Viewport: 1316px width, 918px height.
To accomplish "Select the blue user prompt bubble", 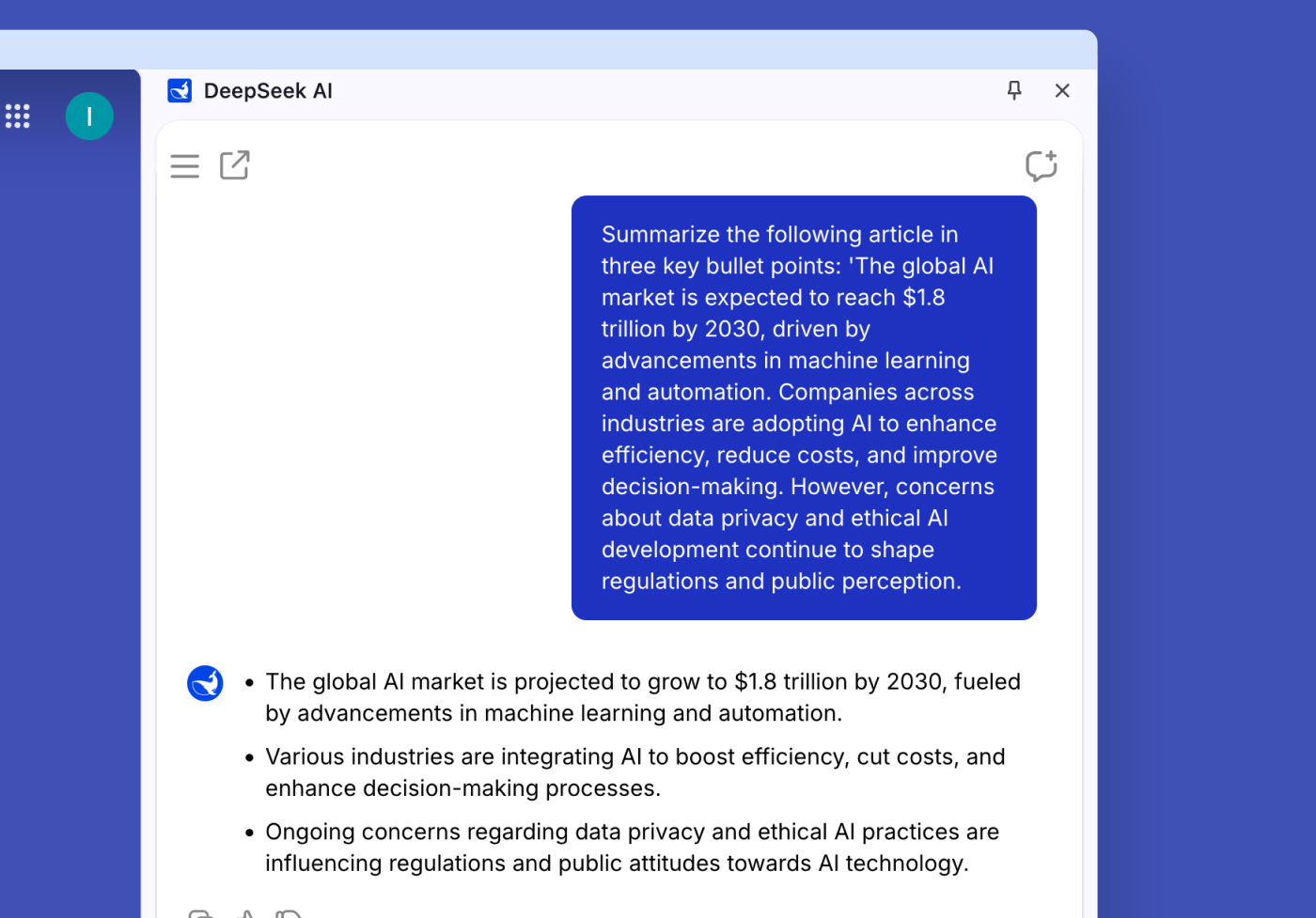I will pyautogui.click(x=804, y=408).
